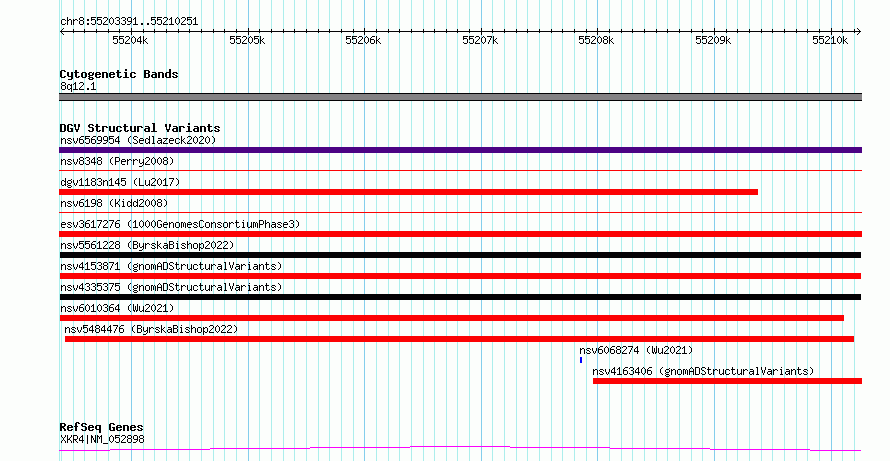Click the 55210k ruler tick label
This screenshot has height=461, width=890.
tap(830, 40)
